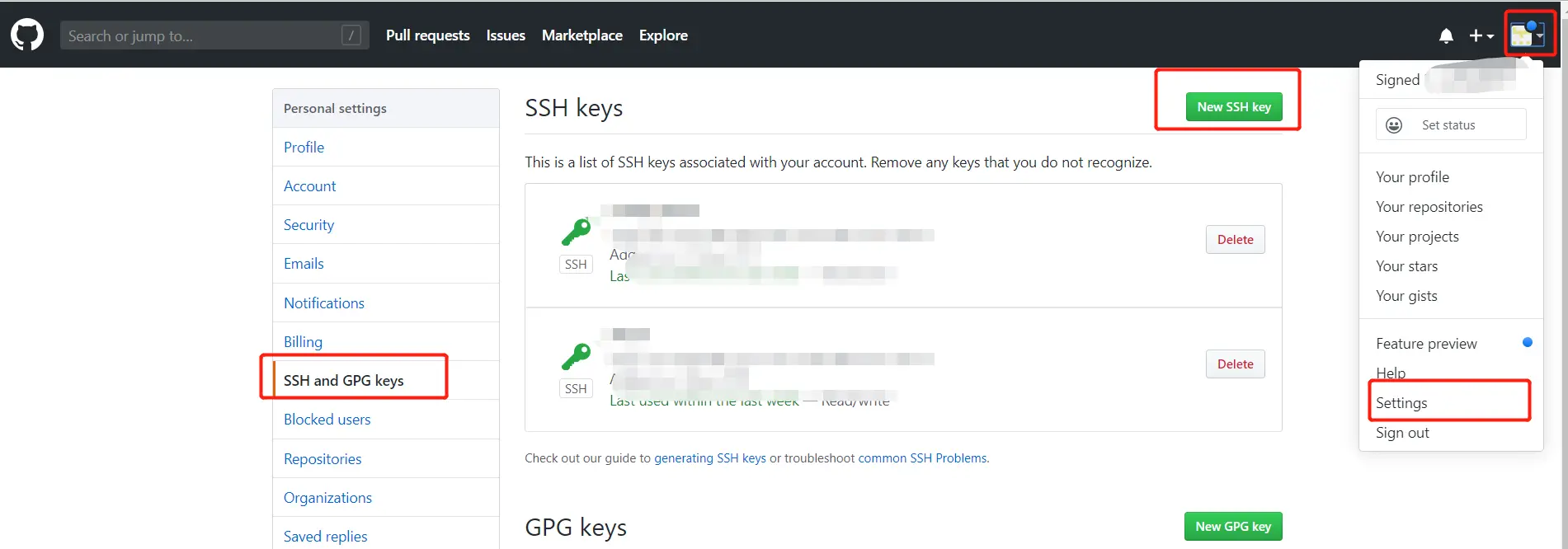Click the GitHub Octocat logo
The width and height of the screenshot is (1568, 549).
(x=27, y=35)
